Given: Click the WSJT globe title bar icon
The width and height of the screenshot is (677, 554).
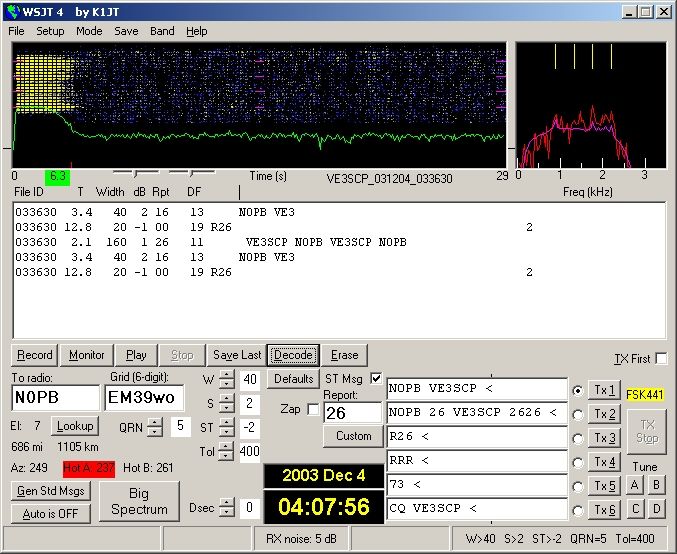Looking at the screenshot, I should (14, 11).
